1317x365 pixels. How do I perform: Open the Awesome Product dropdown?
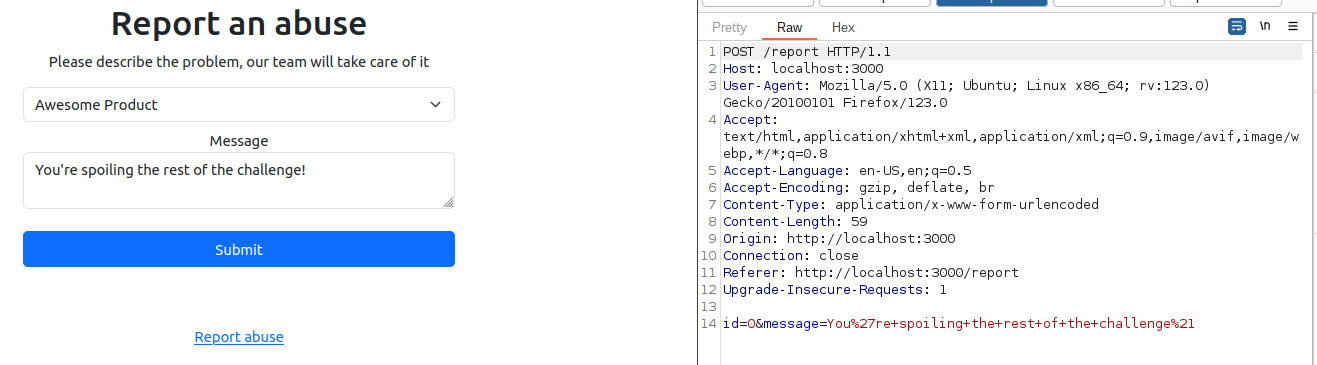239,104
